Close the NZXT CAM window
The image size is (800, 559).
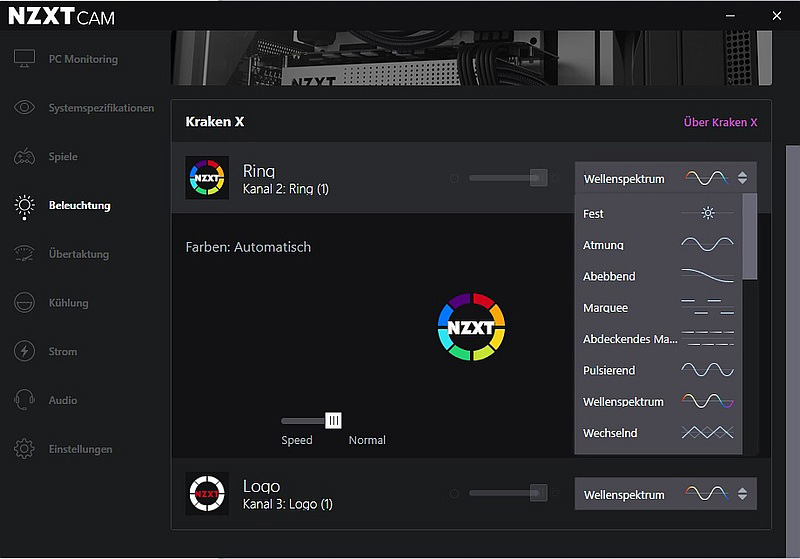point(777,16)
